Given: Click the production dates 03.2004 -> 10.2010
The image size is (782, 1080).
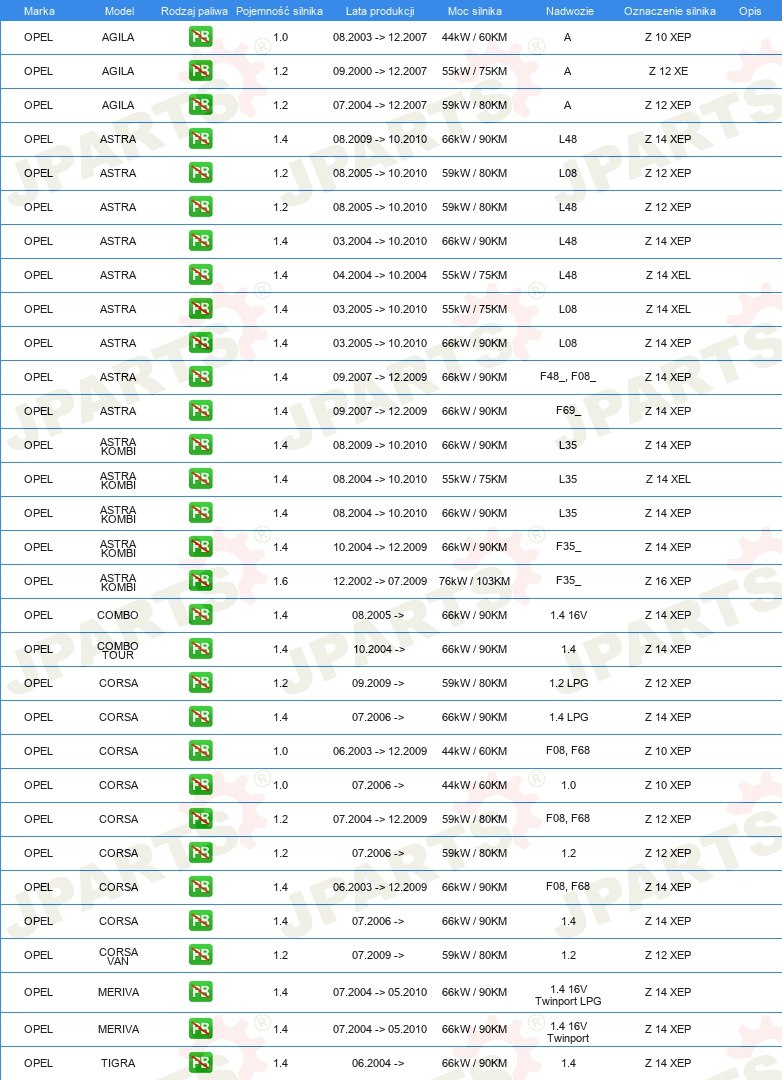Looking at the screenshot, I should click(x=380, y=241).
